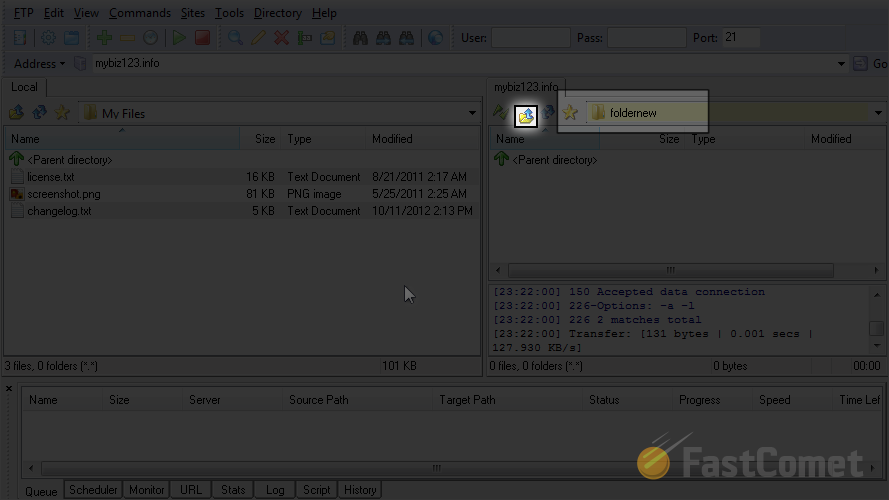The height and width of the screenshot is (500, 889).
Task: Expand the address bar history dropdown
Action: point(841,64)
